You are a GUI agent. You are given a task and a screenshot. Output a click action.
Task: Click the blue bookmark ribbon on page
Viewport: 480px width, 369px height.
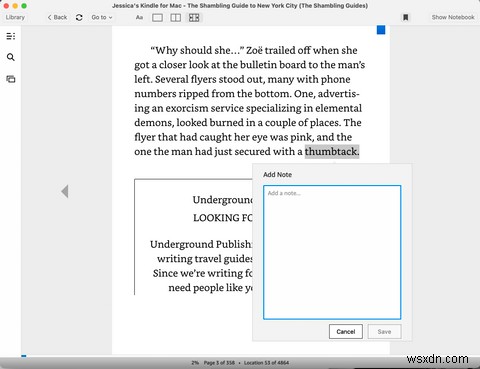coord(381,30)
